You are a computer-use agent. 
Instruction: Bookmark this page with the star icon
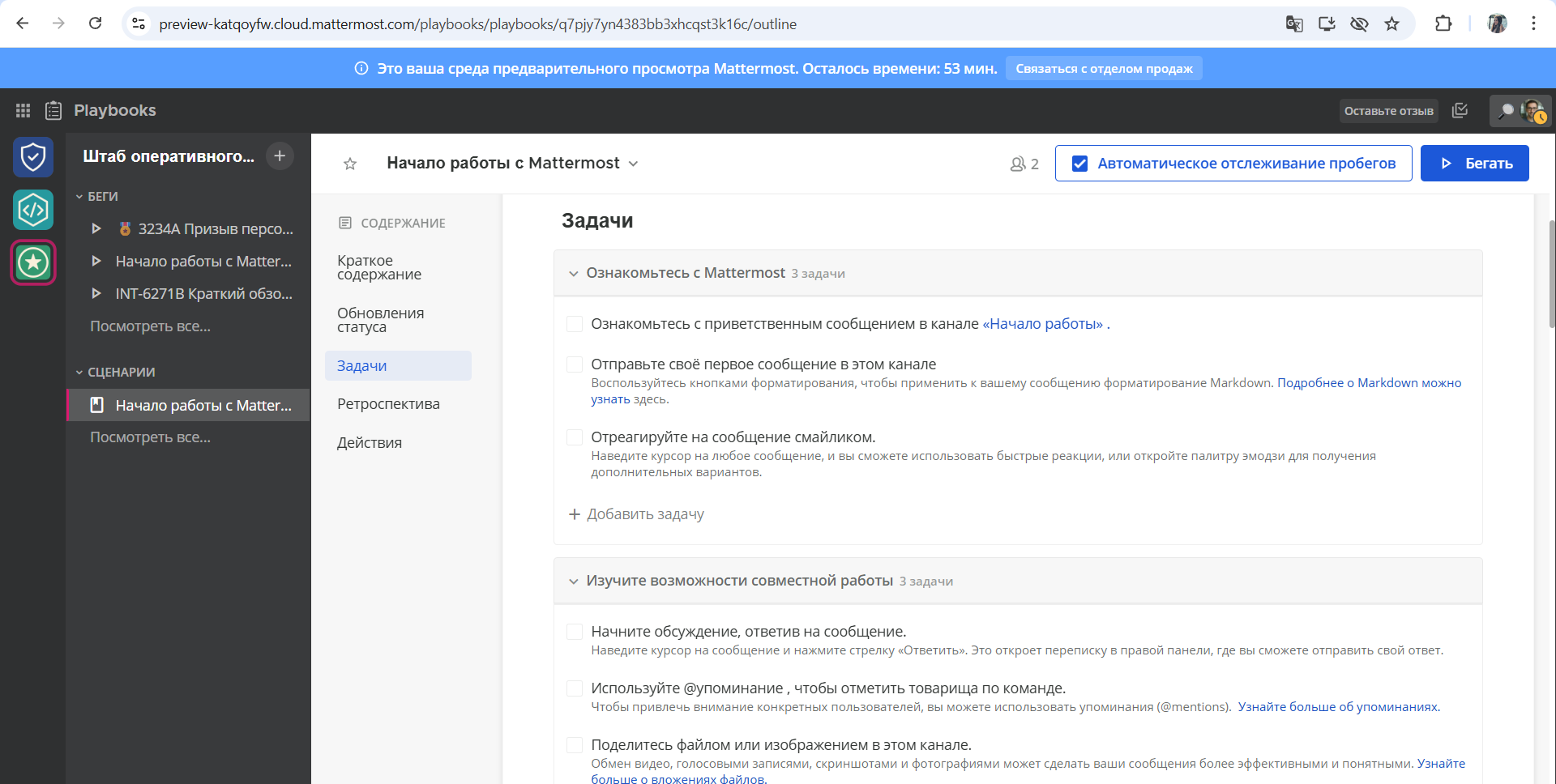[x=1391, y=23]
